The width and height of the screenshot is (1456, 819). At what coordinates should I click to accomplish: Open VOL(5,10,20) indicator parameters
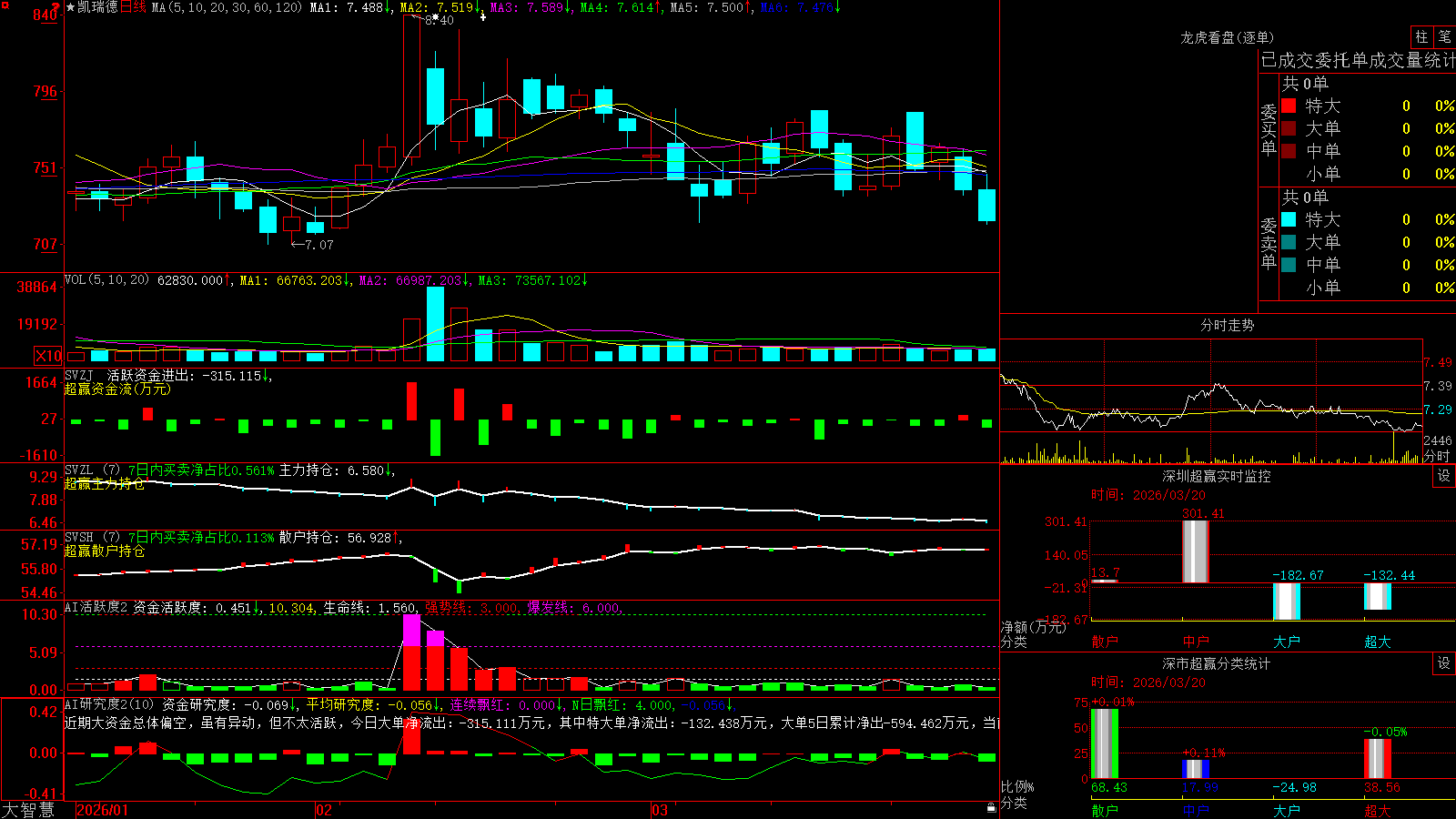coord(106,280)
